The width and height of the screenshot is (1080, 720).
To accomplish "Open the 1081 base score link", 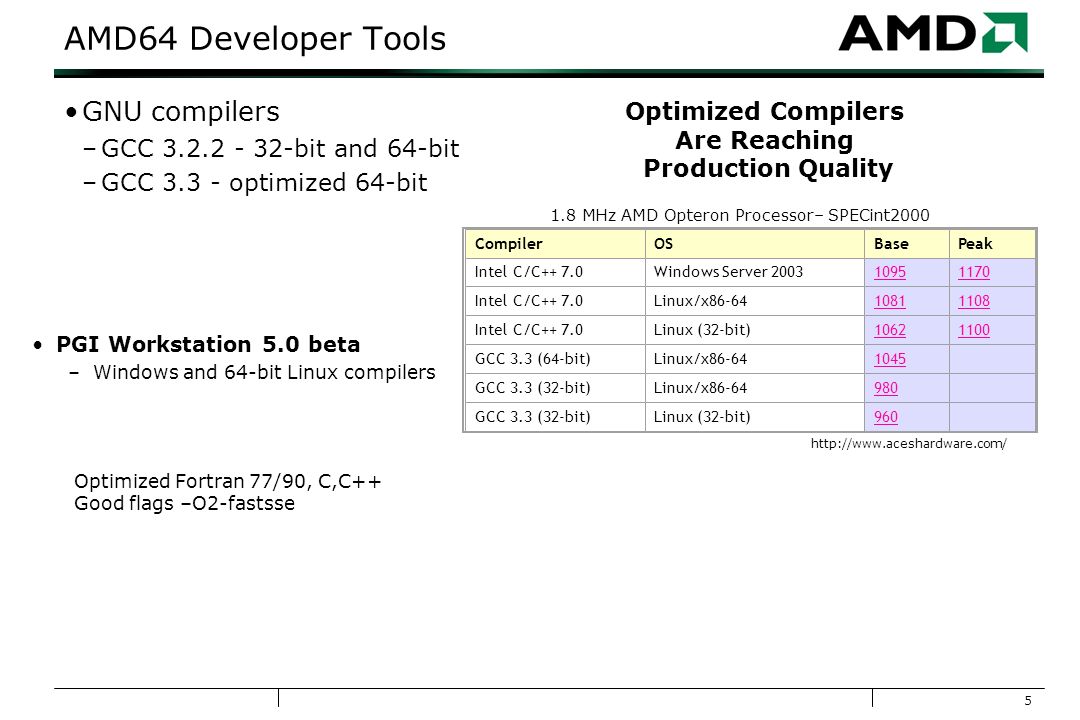I will (889, 301).
